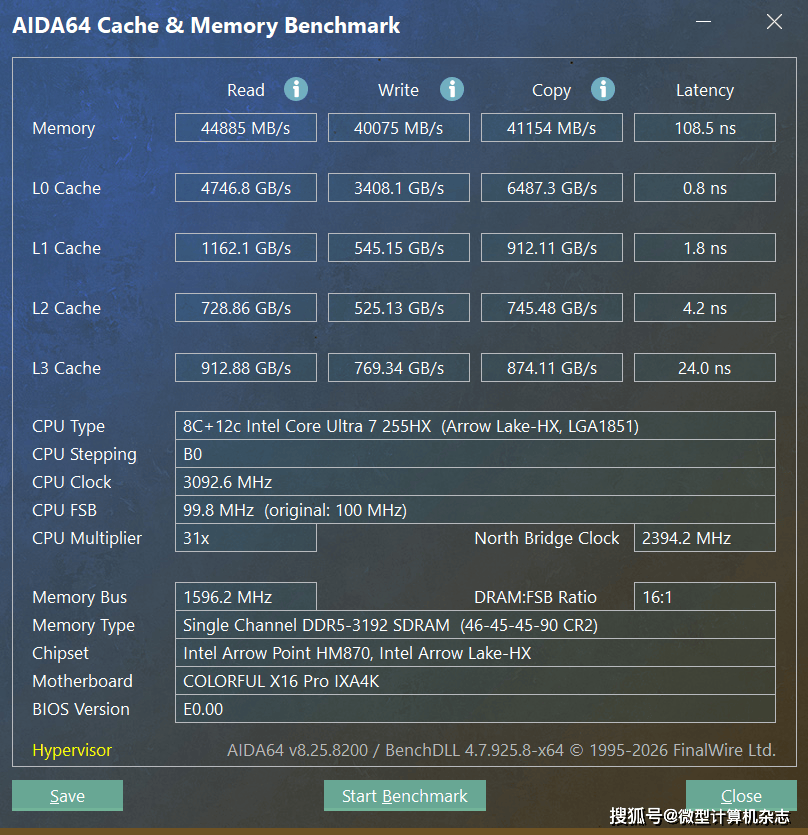Screen dimensions: 808x835
Task: Click the AIDA64 Cache & Memory Benchmark title
Action: click(206, 26)
